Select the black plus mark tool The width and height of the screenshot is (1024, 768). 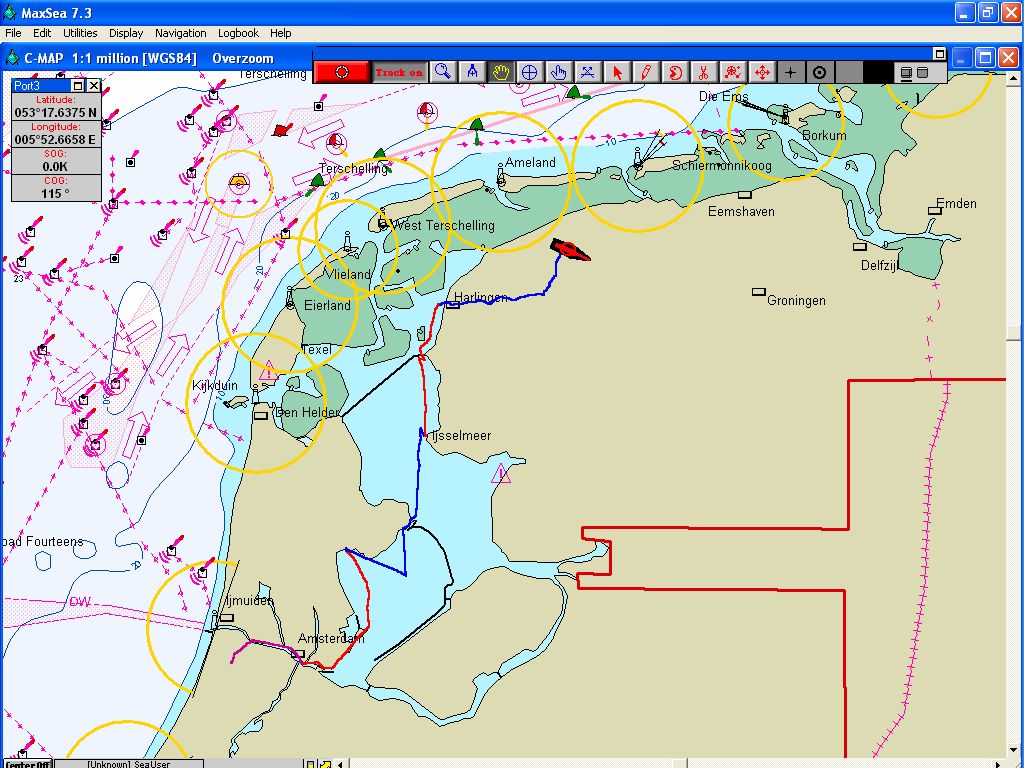point(790,72)
